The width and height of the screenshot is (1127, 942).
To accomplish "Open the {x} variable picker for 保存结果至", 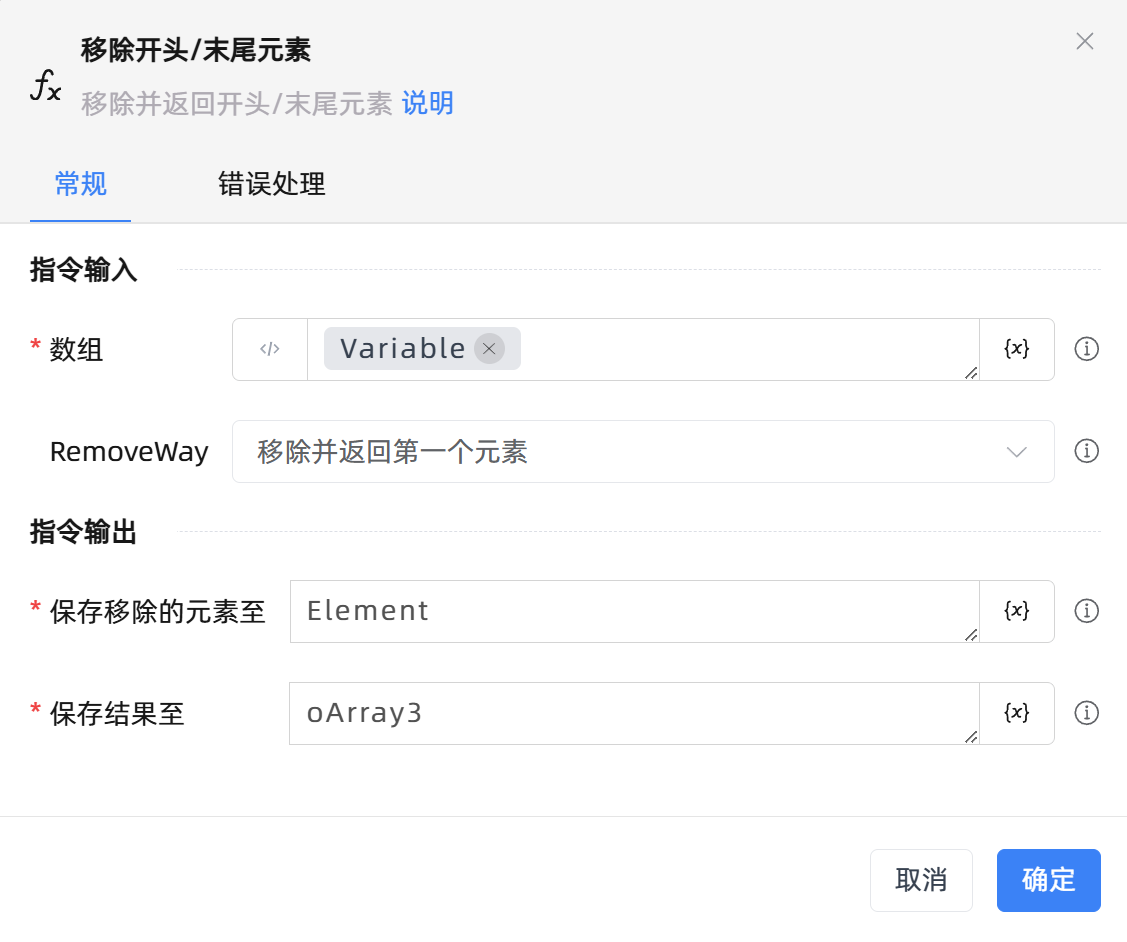I will pyautogui.click(x=1016, y=713).
